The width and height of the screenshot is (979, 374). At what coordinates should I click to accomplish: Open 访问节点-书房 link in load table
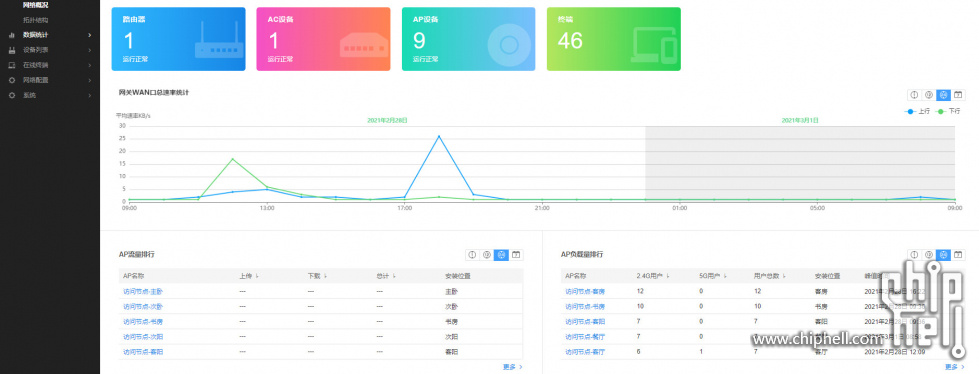585,307
